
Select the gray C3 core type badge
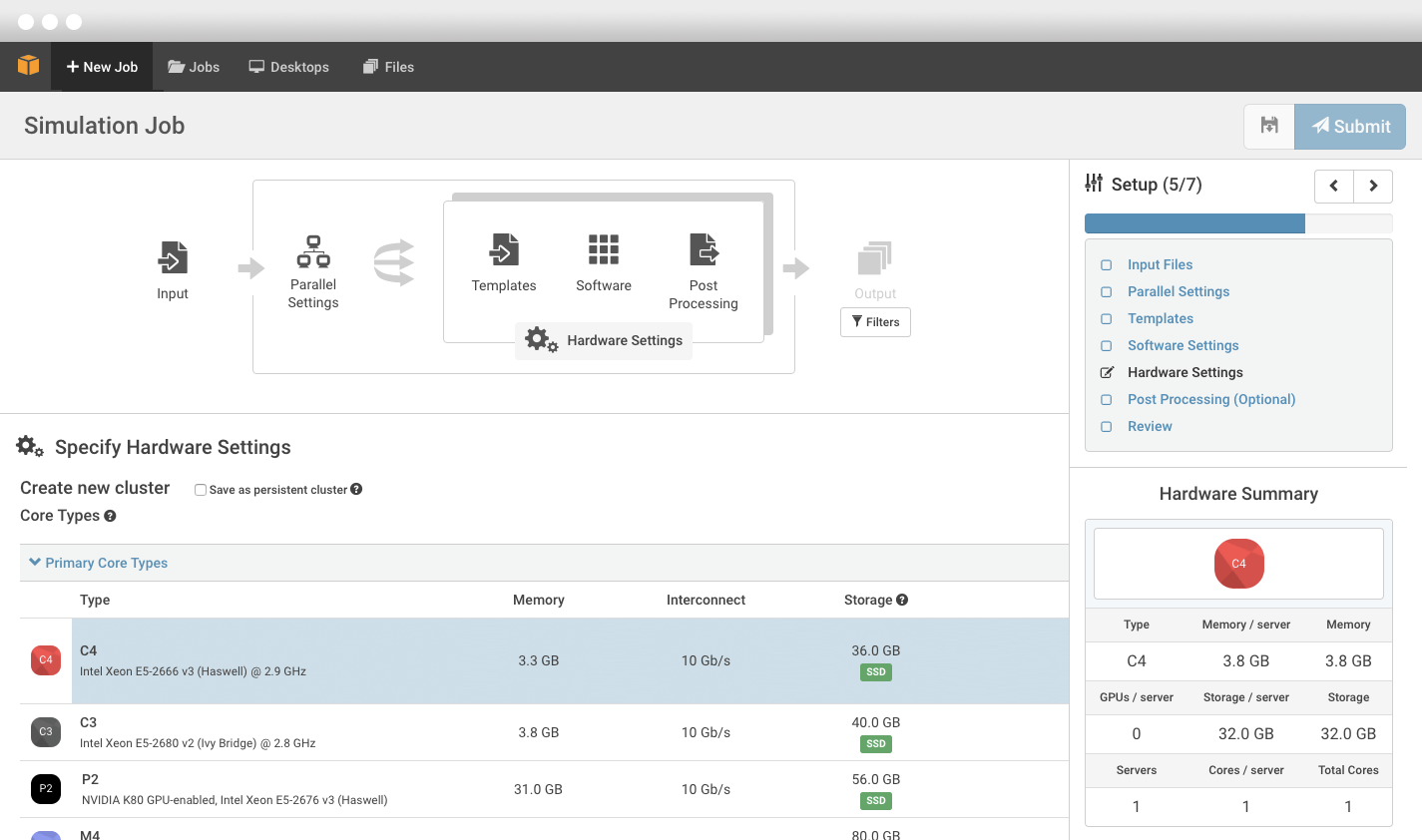click(46, 732)
